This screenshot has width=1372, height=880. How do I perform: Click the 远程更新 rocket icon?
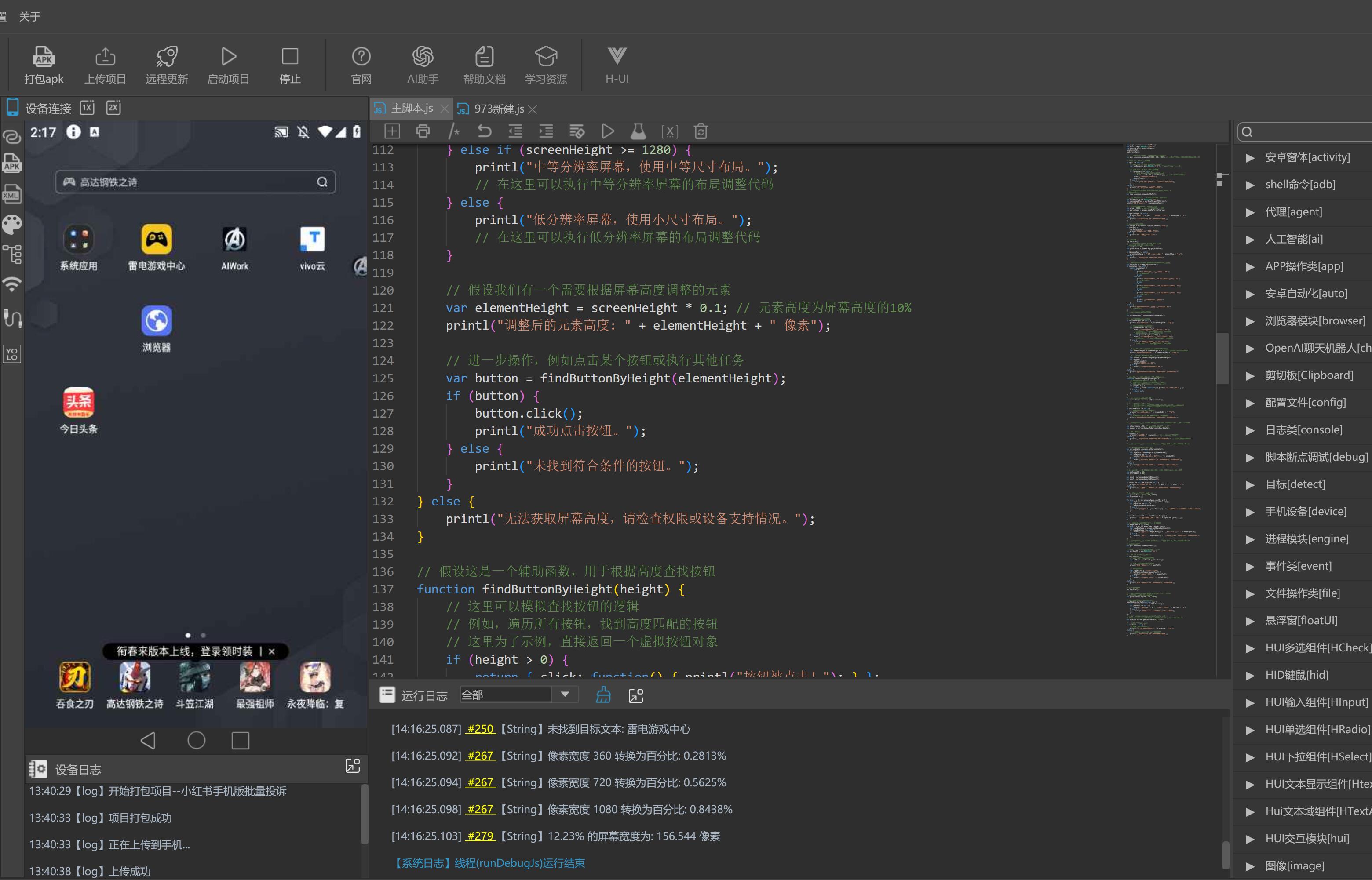166,56
